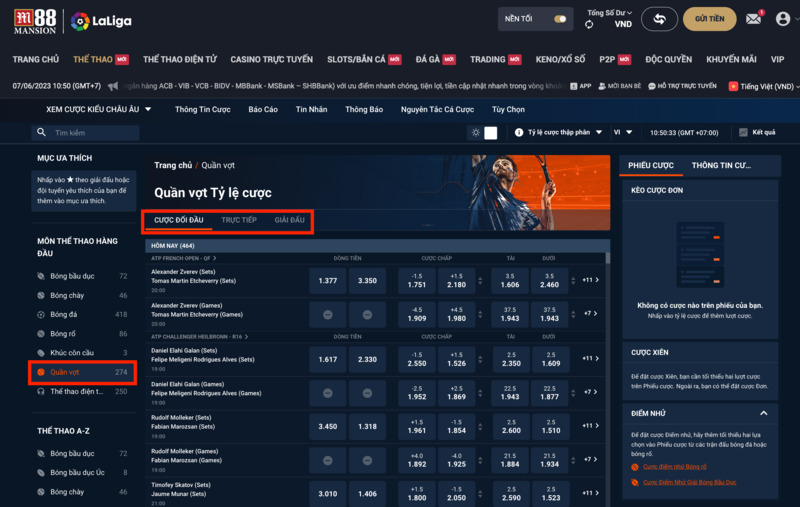The width and height of the screenshot is (800, 507).
Task: Open Thể thao điện tử menu
Action: (180, 59)
